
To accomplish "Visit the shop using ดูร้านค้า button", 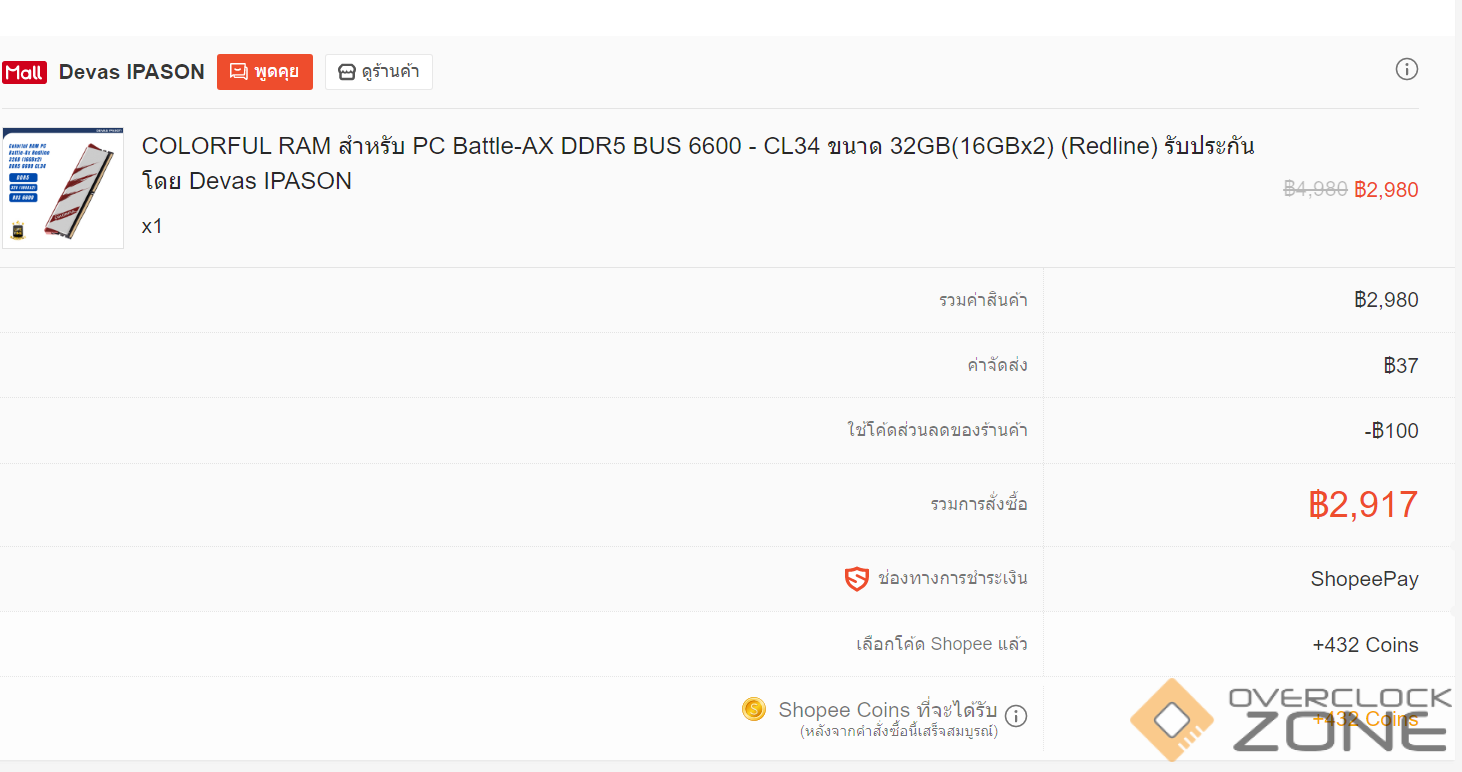I will [x=379, y=72].
